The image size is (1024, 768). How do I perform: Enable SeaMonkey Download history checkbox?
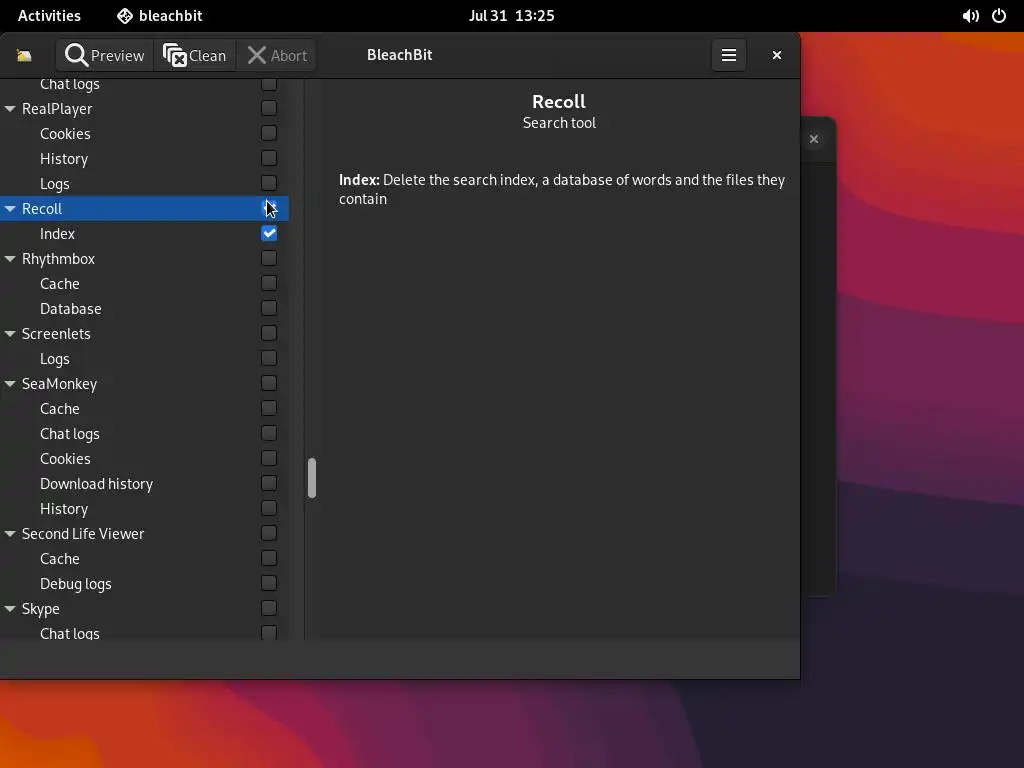tap(269, 483)
